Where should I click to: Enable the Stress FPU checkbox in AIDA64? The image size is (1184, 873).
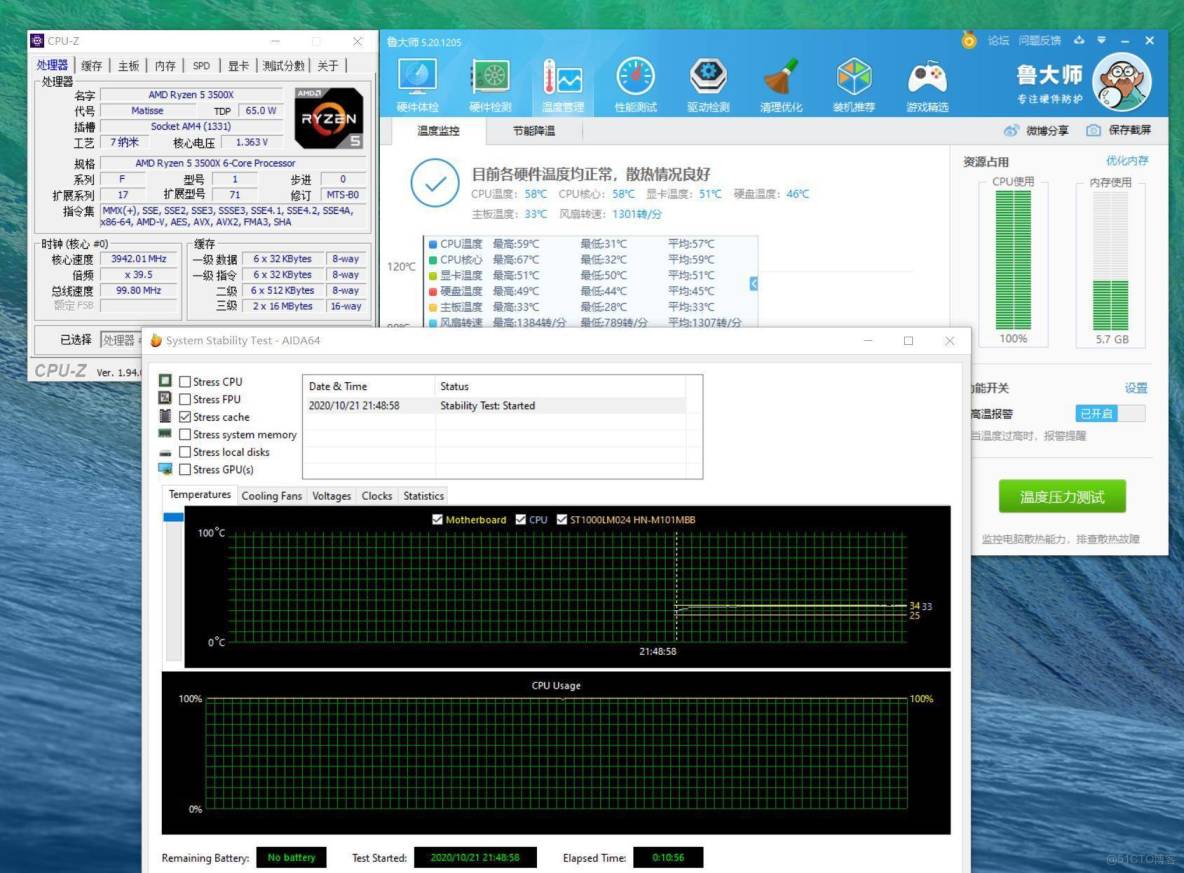(184, 398)
